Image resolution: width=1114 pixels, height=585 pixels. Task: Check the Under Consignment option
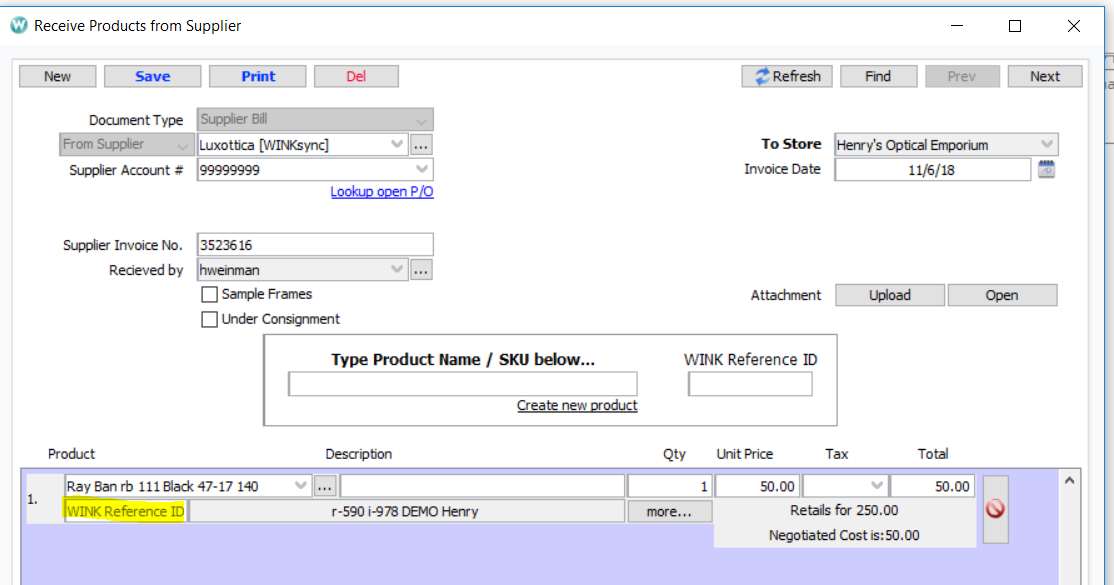[209, 318]
